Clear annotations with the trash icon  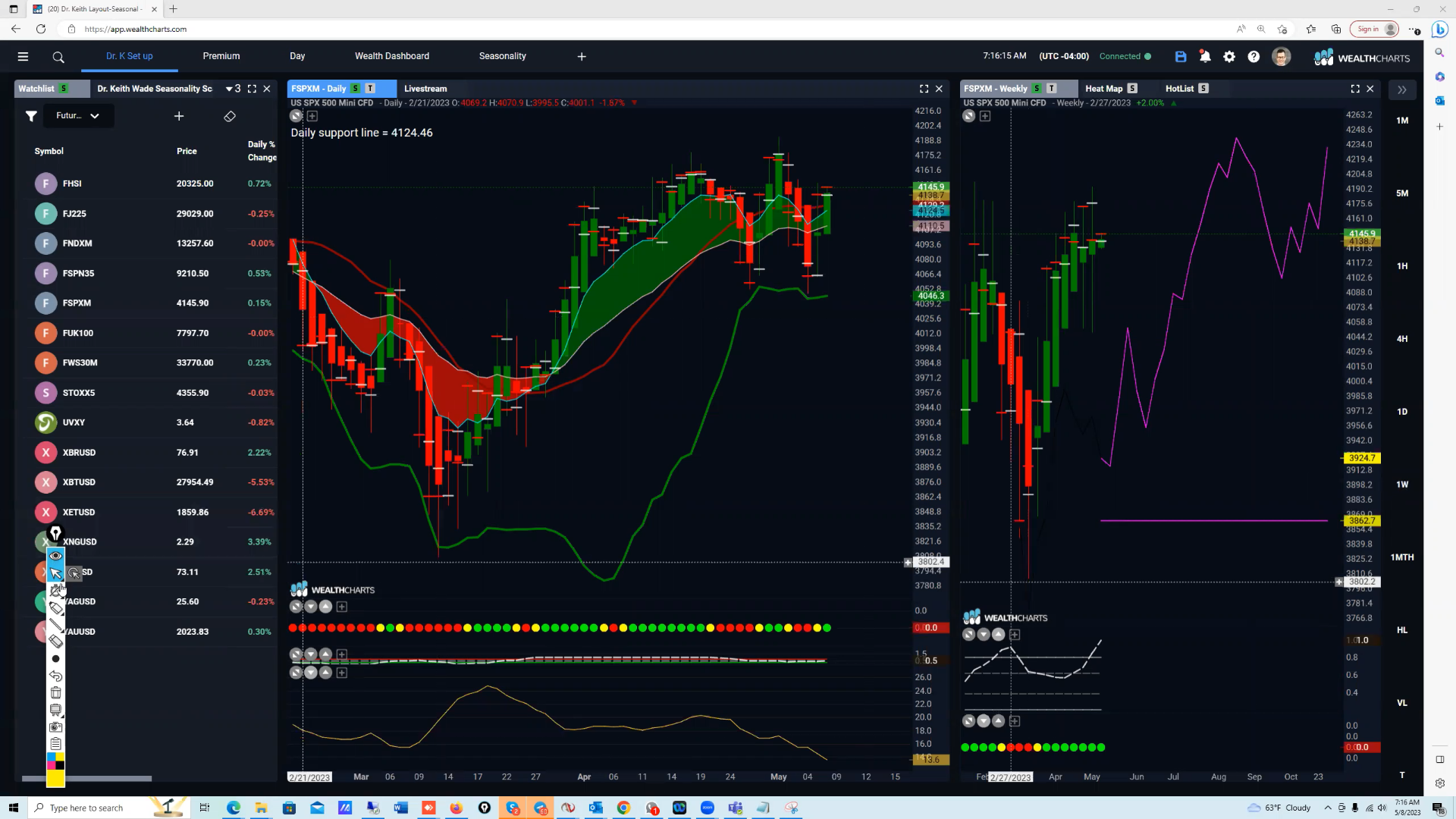click(55, 692)
